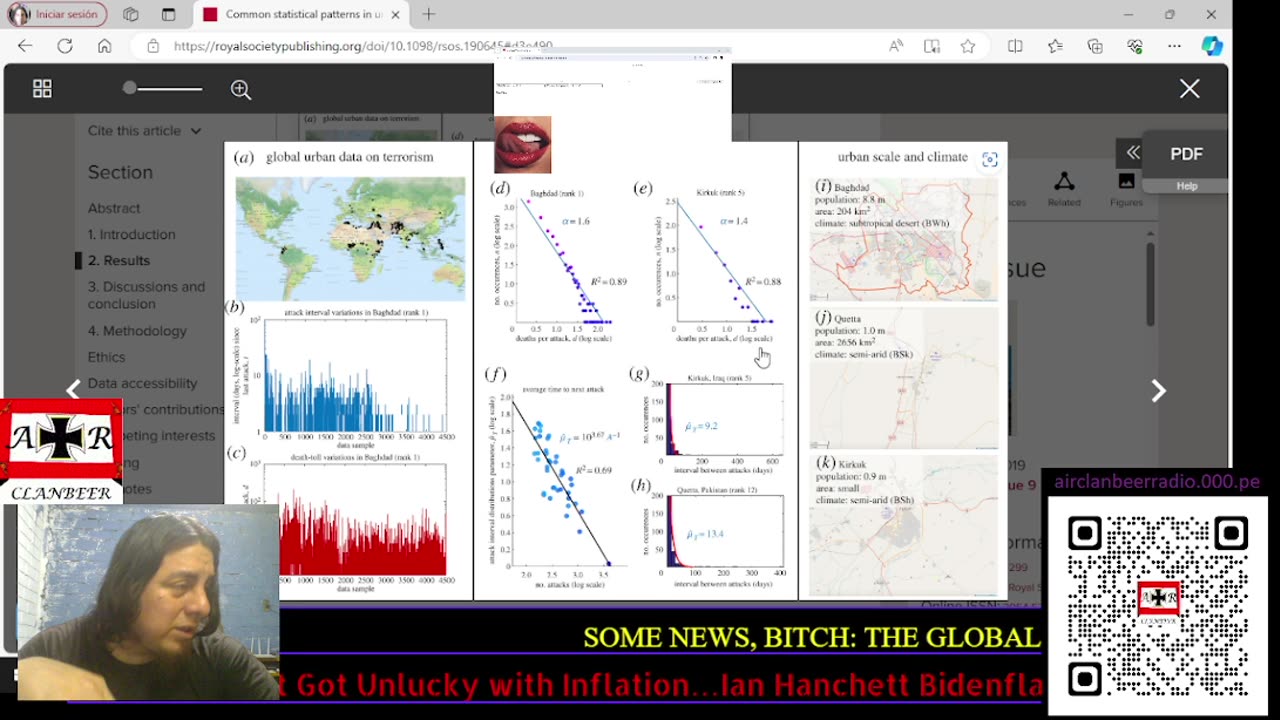The width and height of the screenshot is (1280, 720).
Task: Click the Help label under PDF
Action: point(1187,186)
